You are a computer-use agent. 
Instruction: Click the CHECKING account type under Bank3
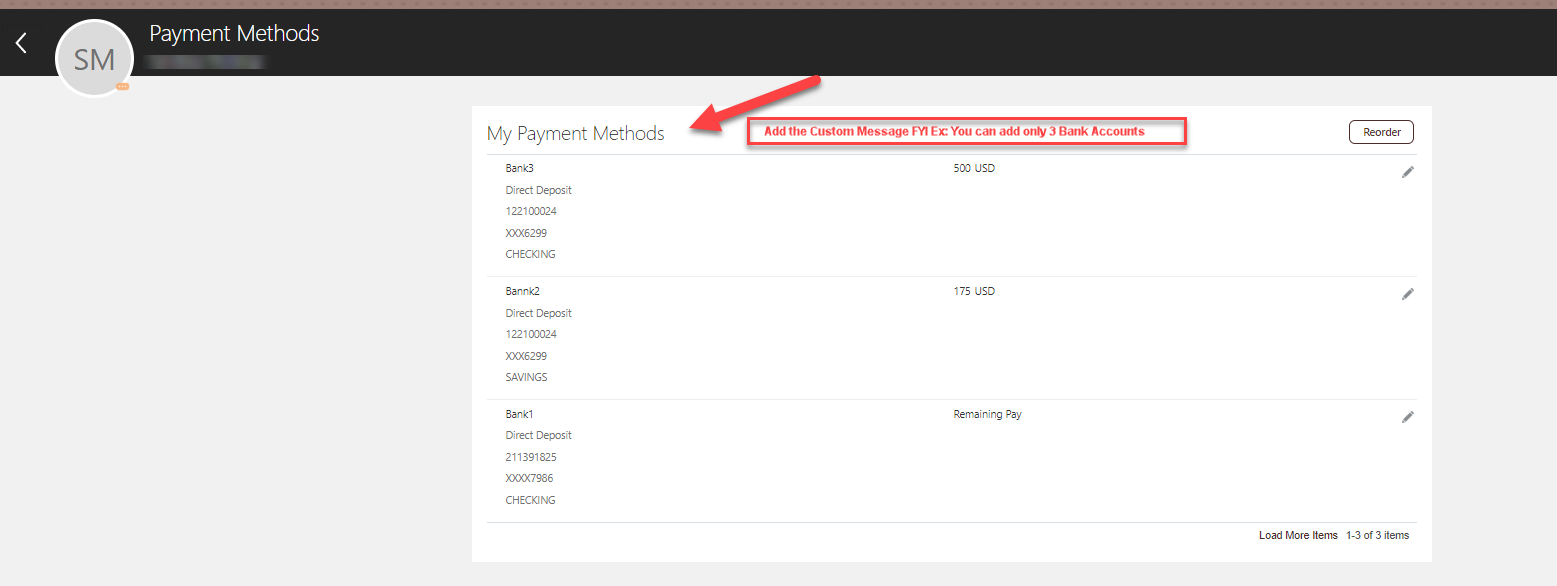(x=530, y=253)
